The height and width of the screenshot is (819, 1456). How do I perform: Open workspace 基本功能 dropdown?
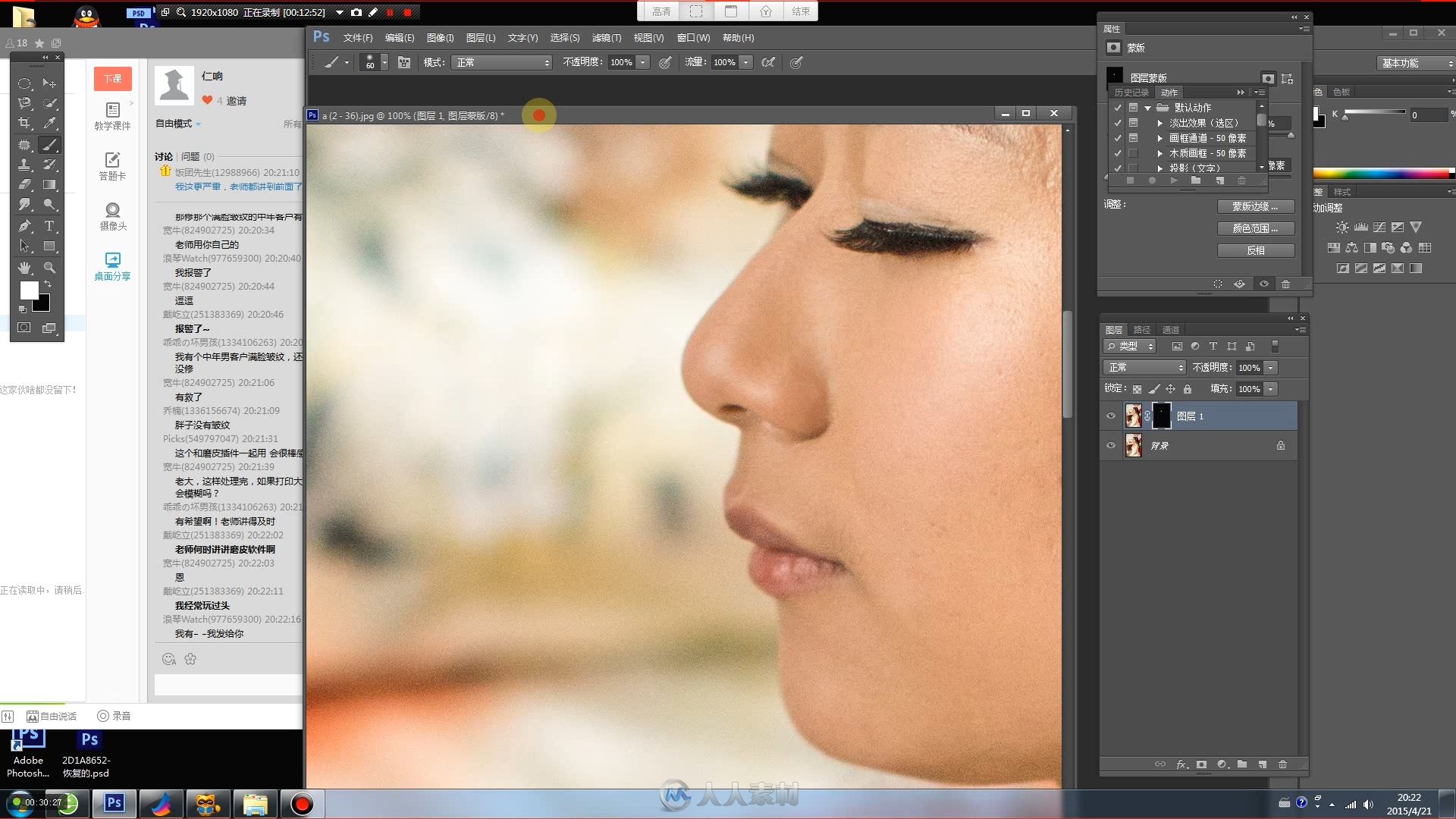pos(1415,63)
